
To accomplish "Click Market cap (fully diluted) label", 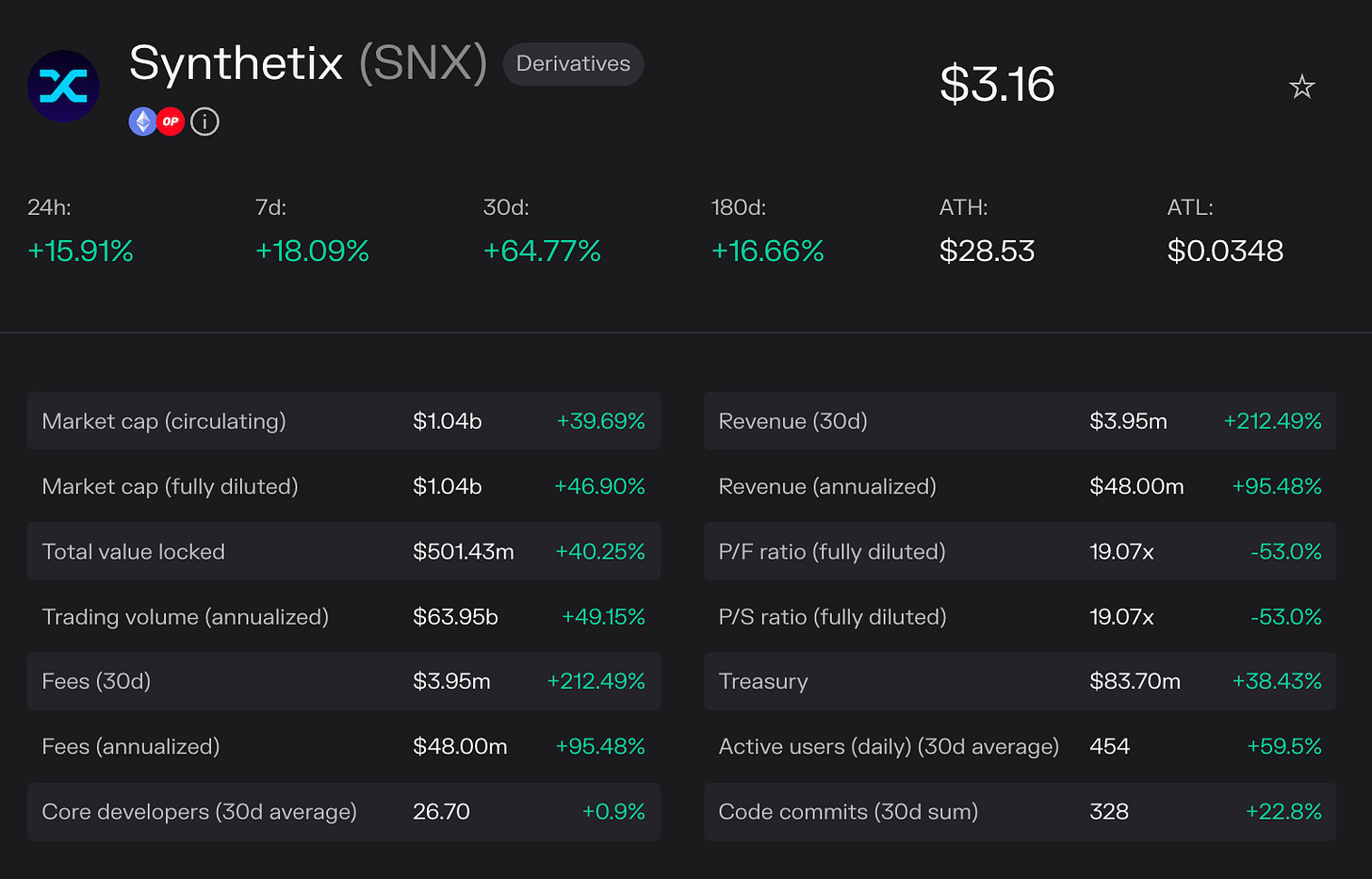I will 170,486.
